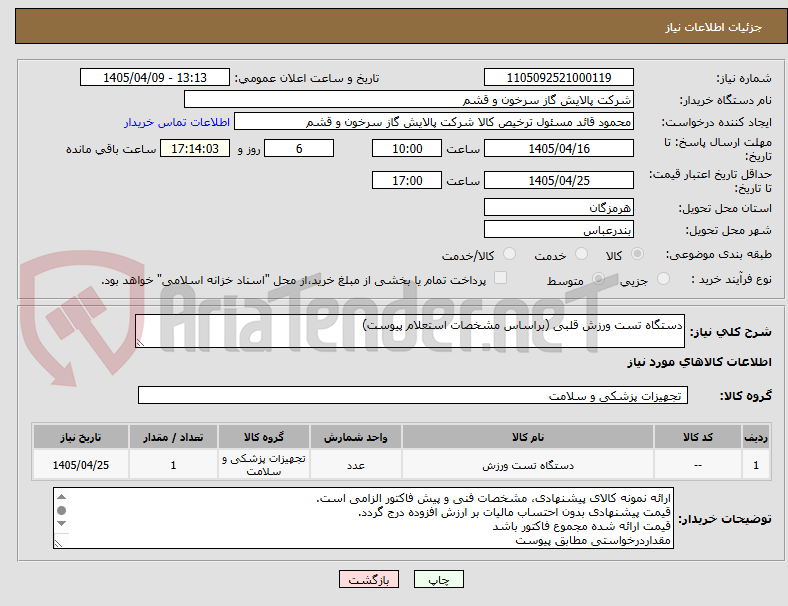Click the تعداد / مقدار column header

(173, 437)
